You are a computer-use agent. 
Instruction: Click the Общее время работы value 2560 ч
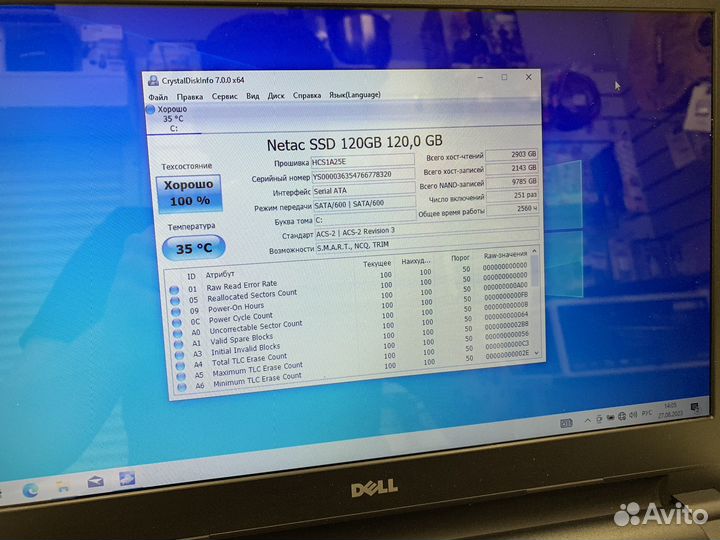pos(513,208)
